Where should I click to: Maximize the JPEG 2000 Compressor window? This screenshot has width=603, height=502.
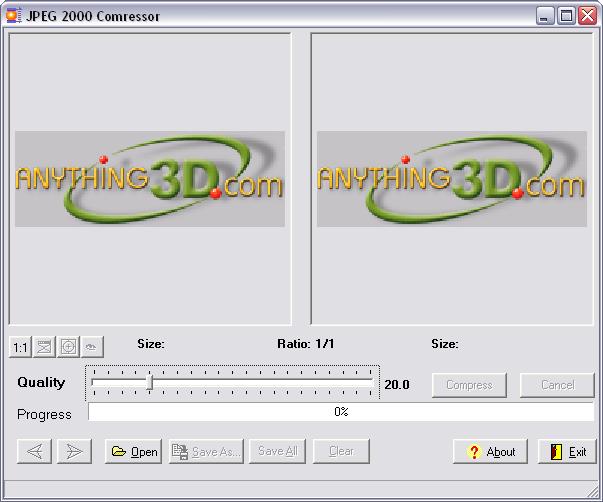pos(566,16)
